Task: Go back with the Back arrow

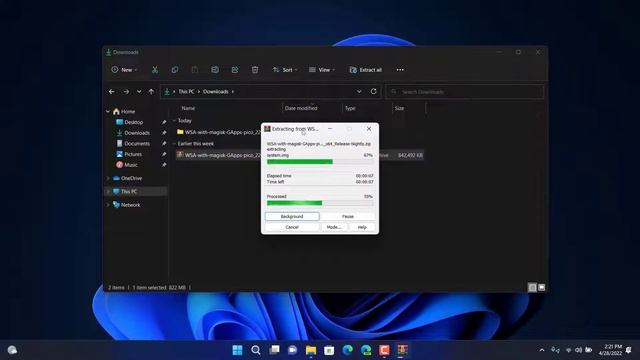Action: [112, 92]
